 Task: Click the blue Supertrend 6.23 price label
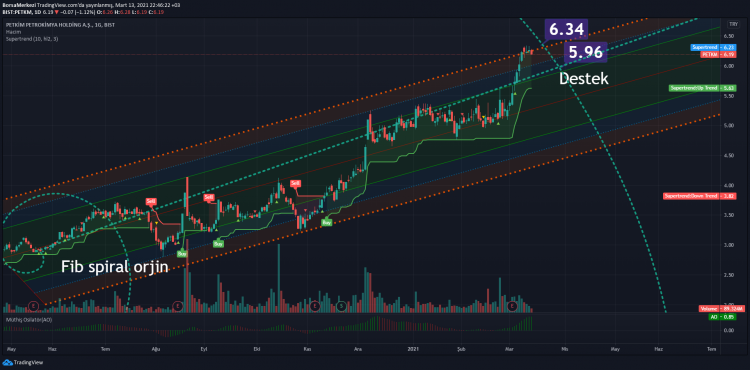pyautogui.click(x=713, y=47)
